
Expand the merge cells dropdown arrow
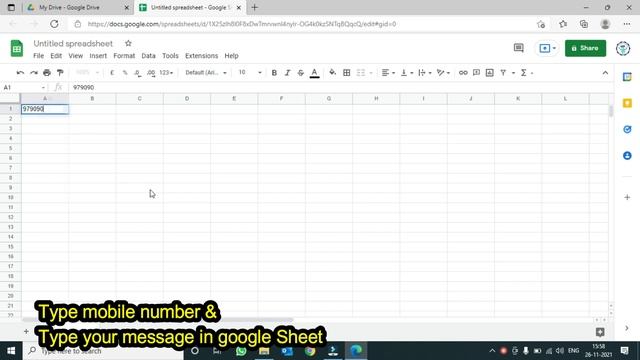pos(371,73)
